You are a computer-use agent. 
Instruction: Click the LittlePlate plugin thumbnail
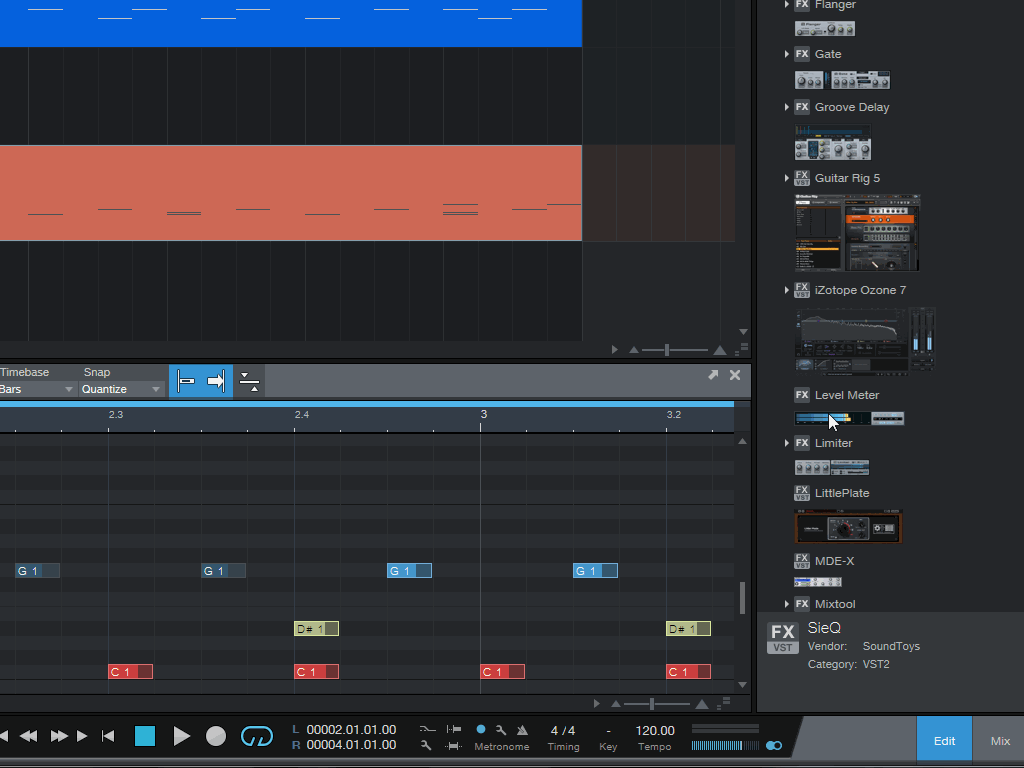coord(848,526)
